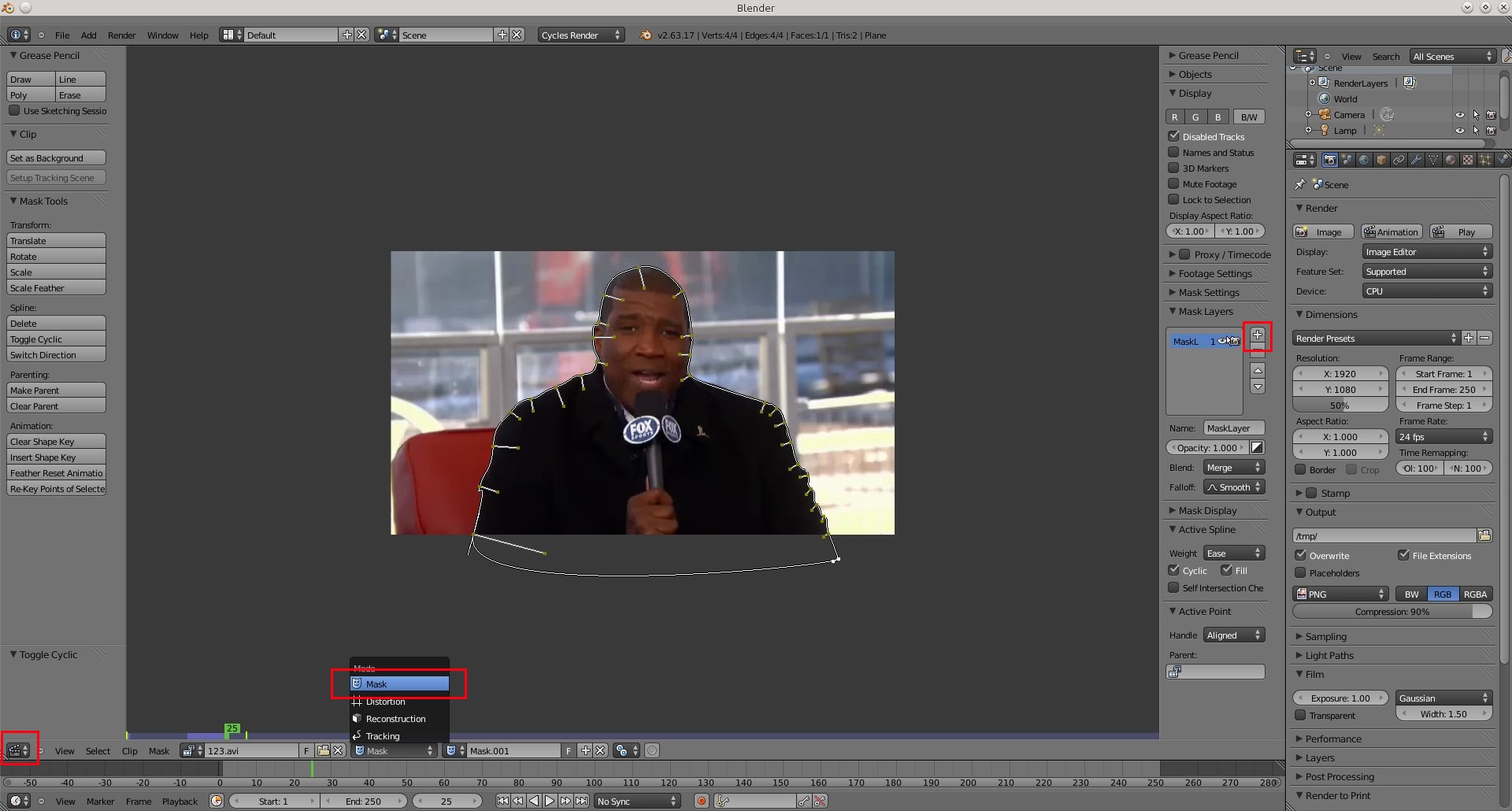Open the outliner editor type icon
This screenshot has width=1512, height=811.
point(1305,56)
